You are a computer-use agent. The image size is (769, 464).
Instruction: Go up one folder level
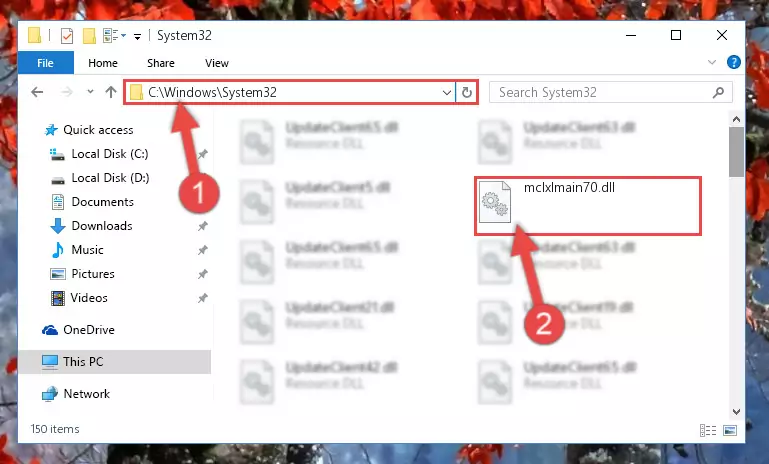point(111,92)
